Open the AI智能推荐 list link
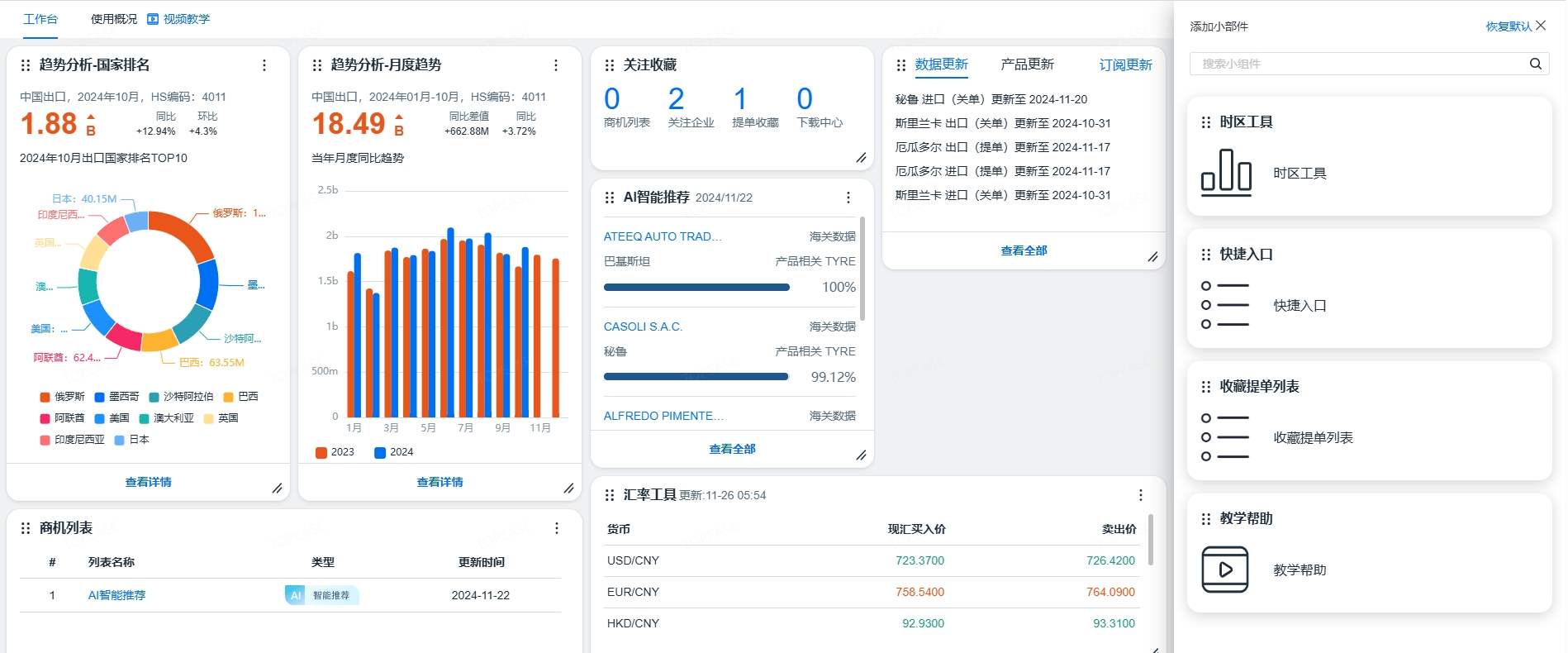This screenshot has width=1568, height=653. (x=116, y=595)
